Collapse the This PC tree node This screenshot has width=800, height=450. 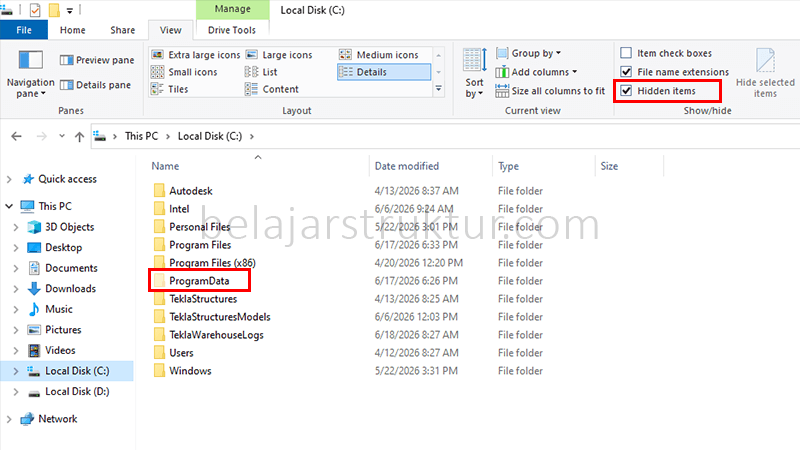tap(9, 206)
